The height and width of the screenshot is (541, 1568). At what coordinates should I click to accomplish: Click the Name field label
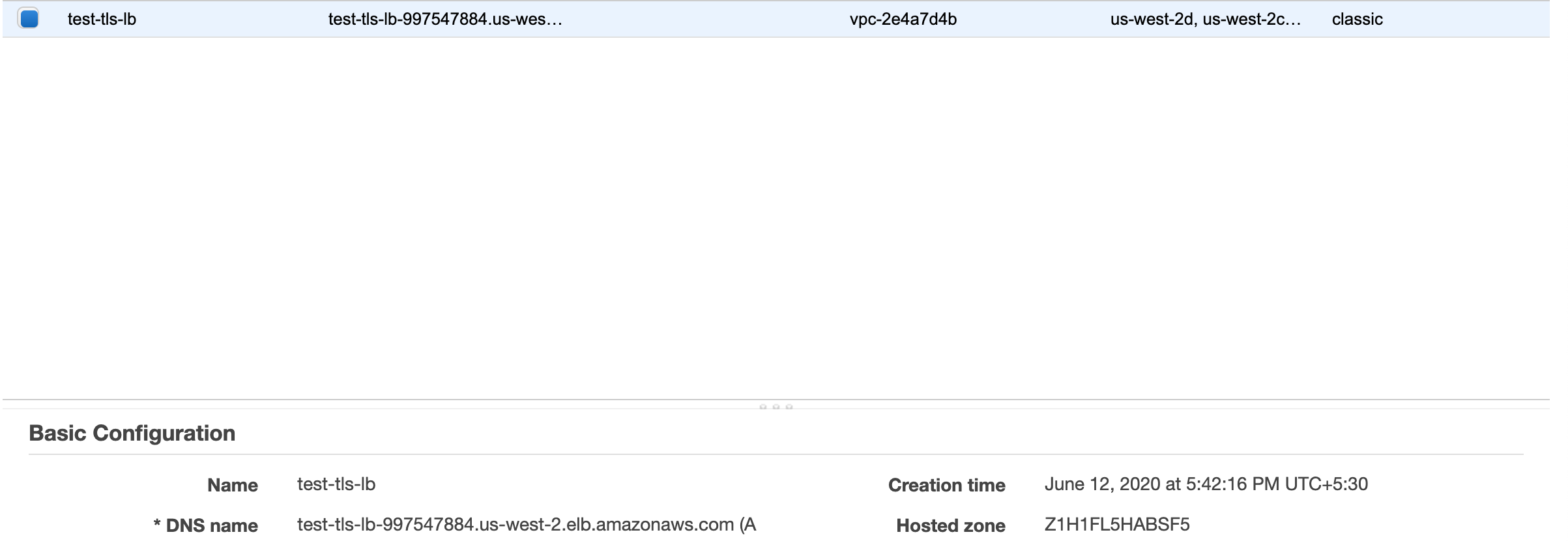tap(232, 486)
